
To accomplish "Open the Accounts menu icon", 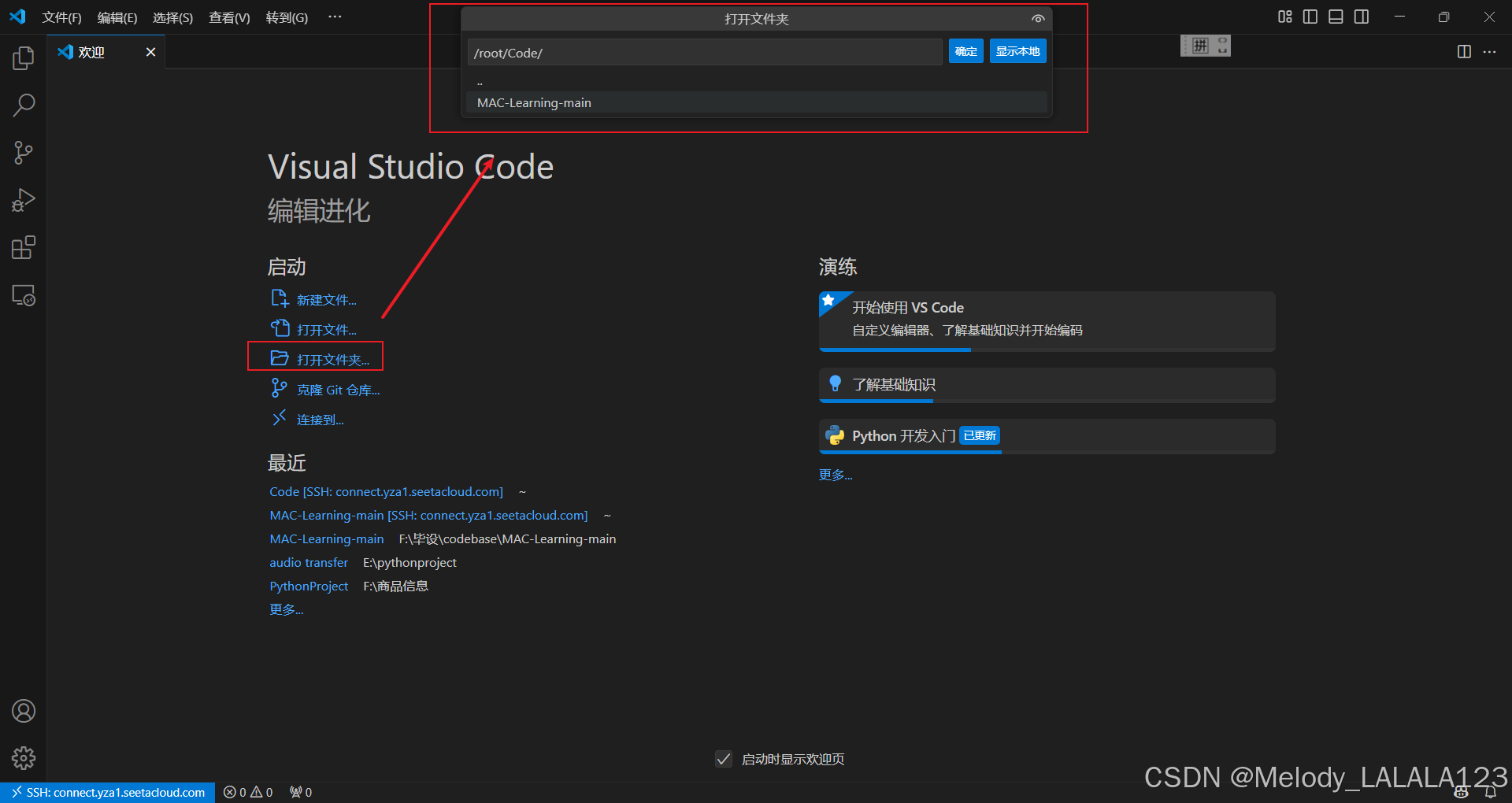I will coord(24,711).
